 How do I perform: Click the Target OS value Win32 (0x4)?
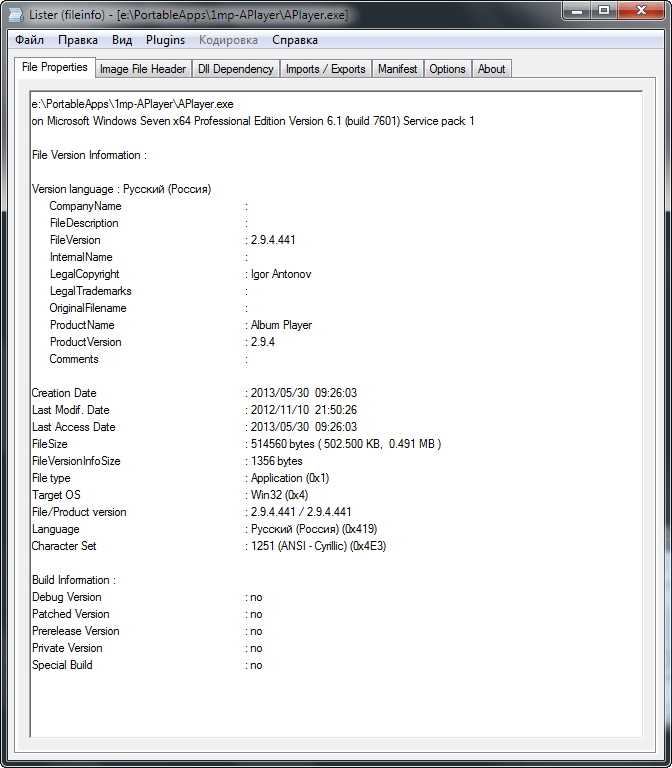point(279,495)
